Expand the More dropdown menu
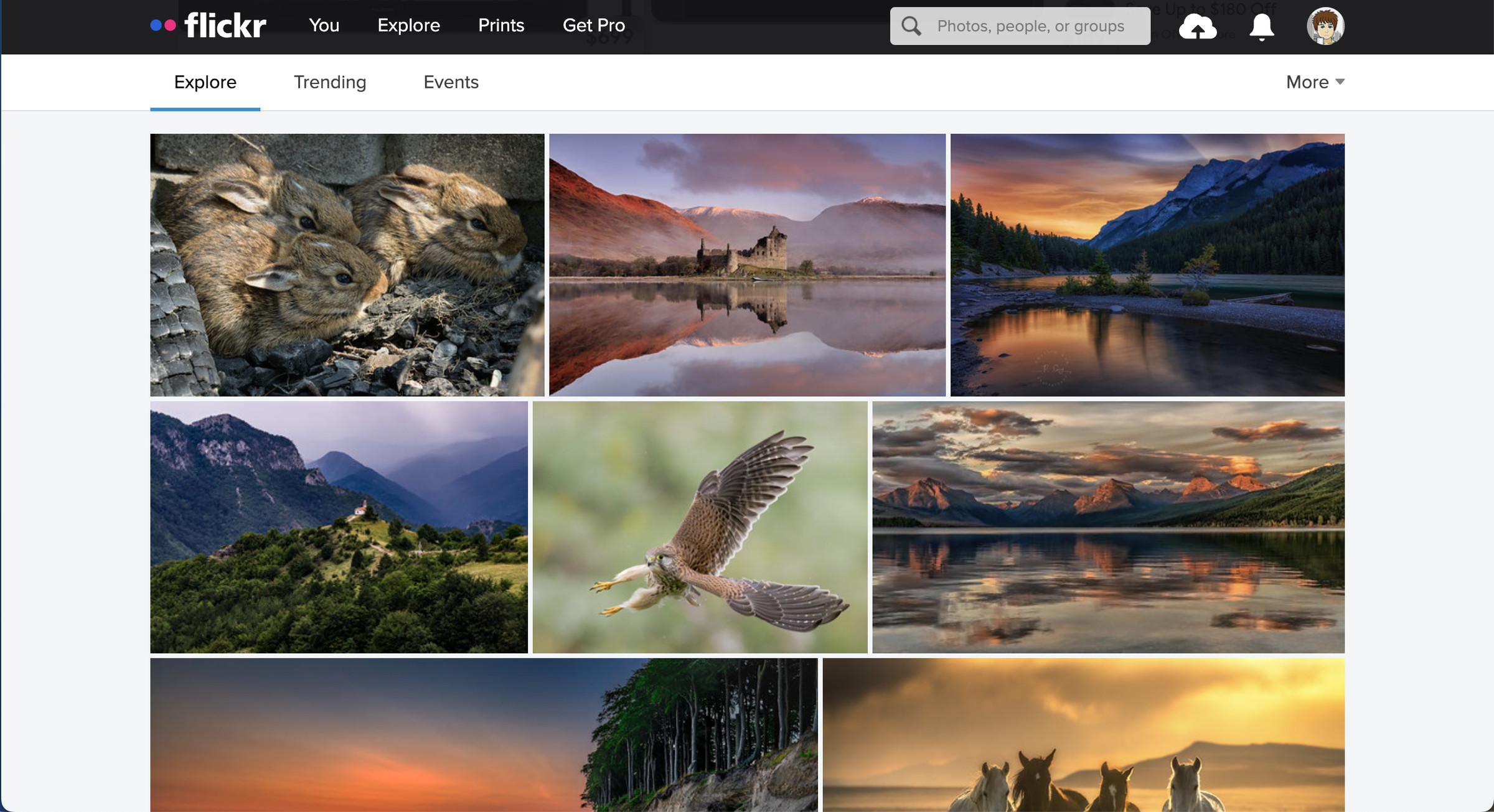 click(1314, 82)
